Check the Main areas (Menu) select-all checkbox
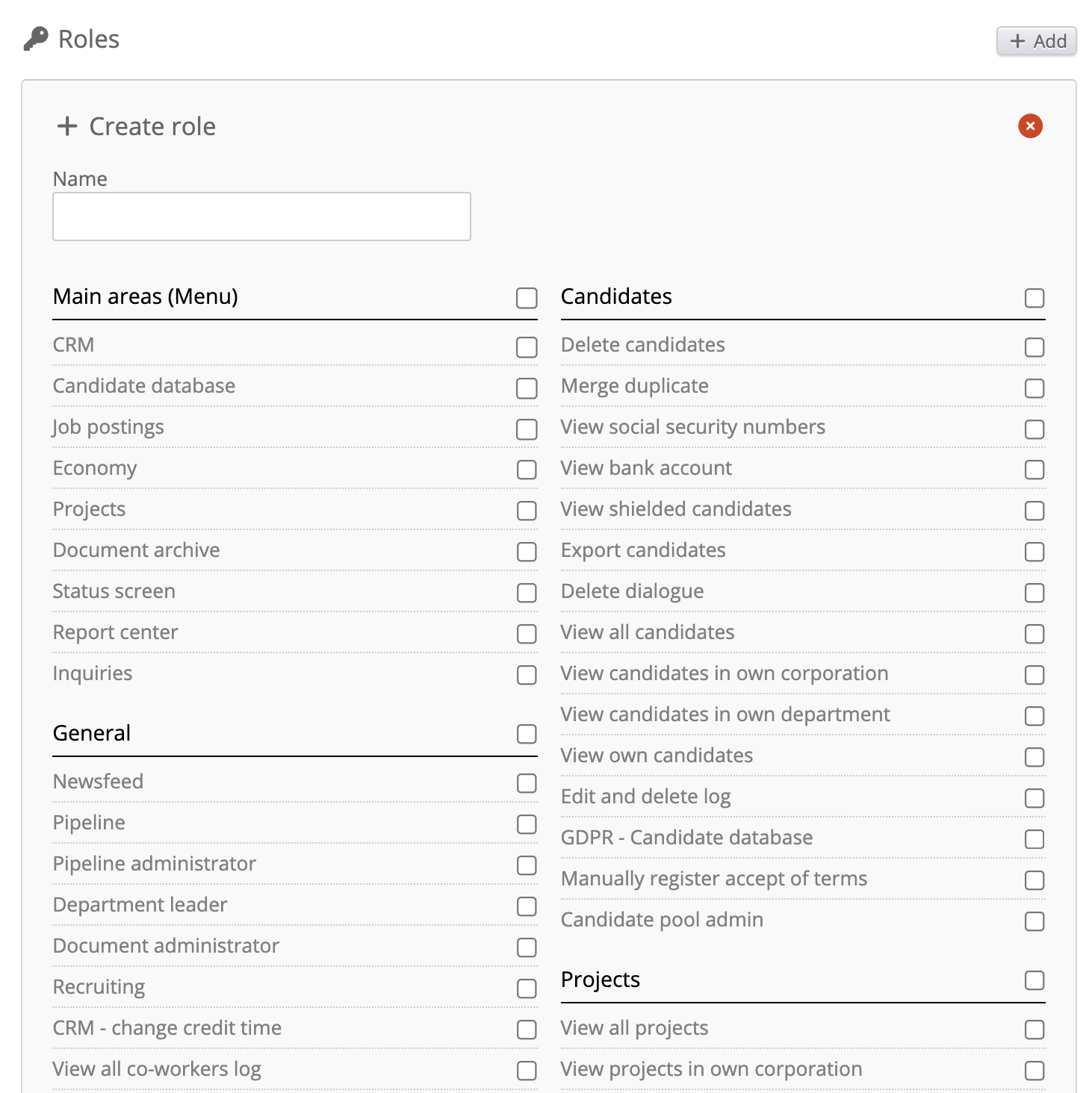The height and width of the screenshot is (1093, 1092). pyautogui.click(x=527, y=298)
